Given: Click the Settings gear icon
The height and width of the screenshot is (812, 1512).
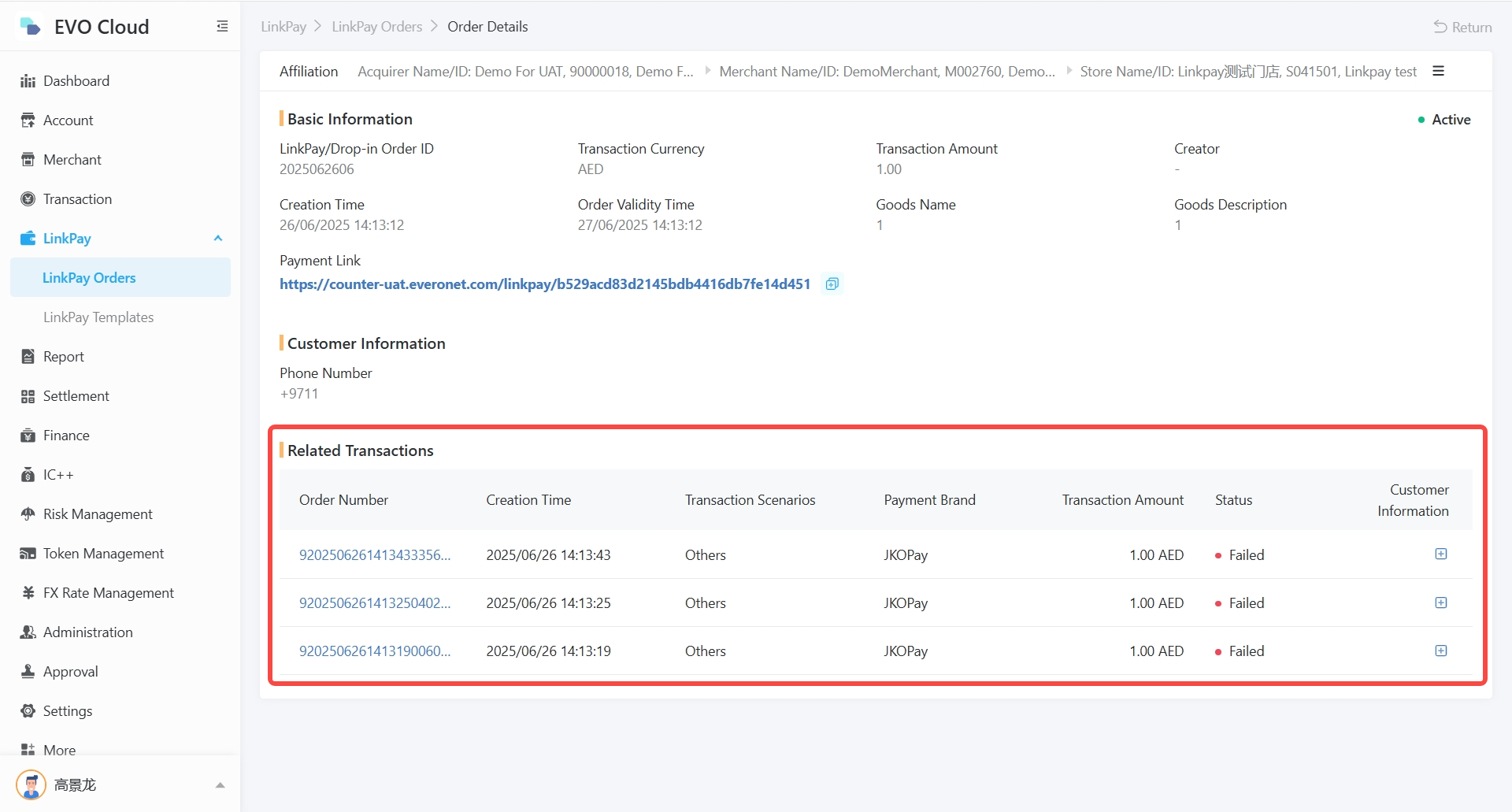Looking at the screenshot, I should tap(28, 711).
